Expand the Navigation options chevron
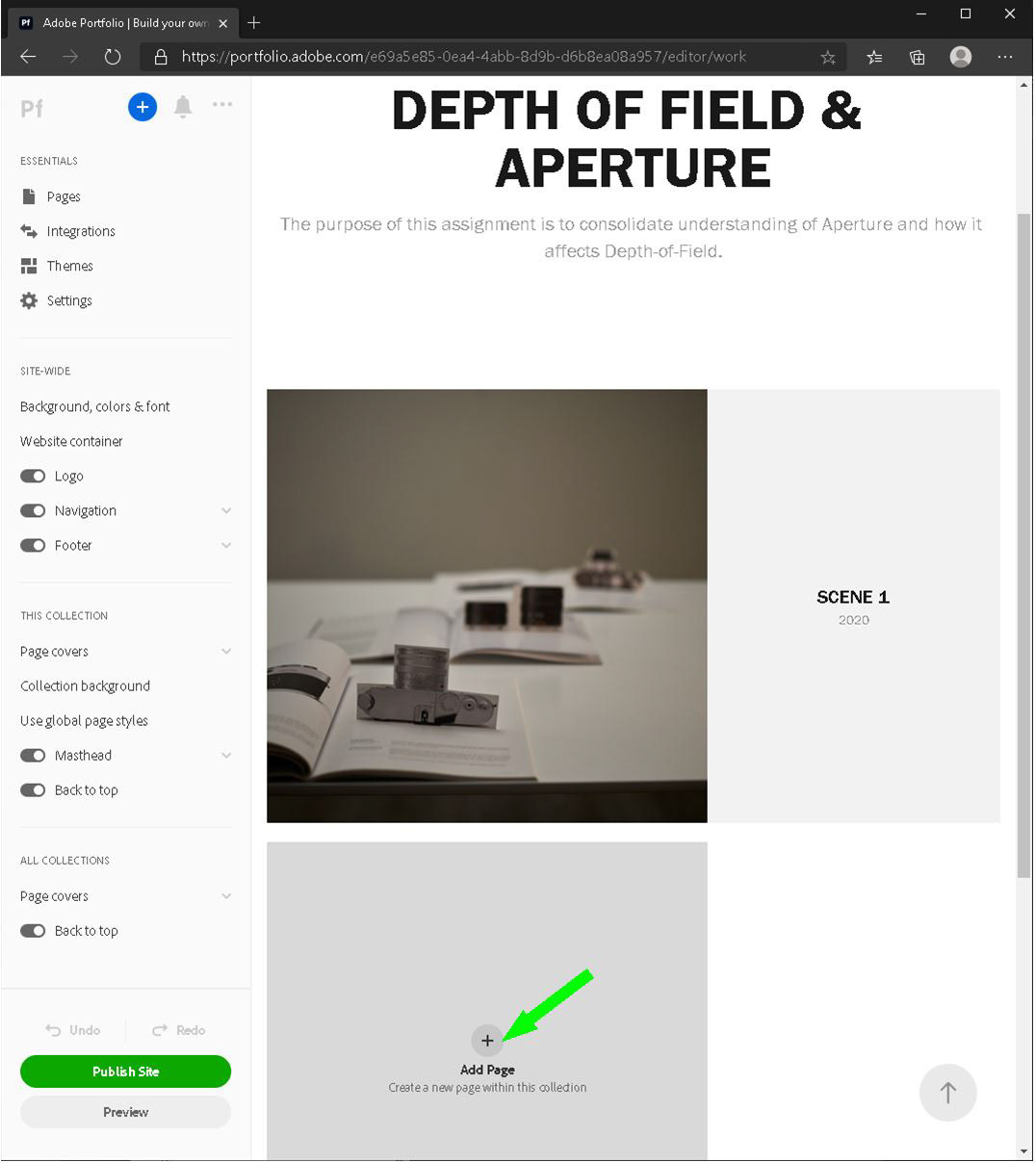The width and height of the screenshot is (1036, 1163). tap(226, 510)
